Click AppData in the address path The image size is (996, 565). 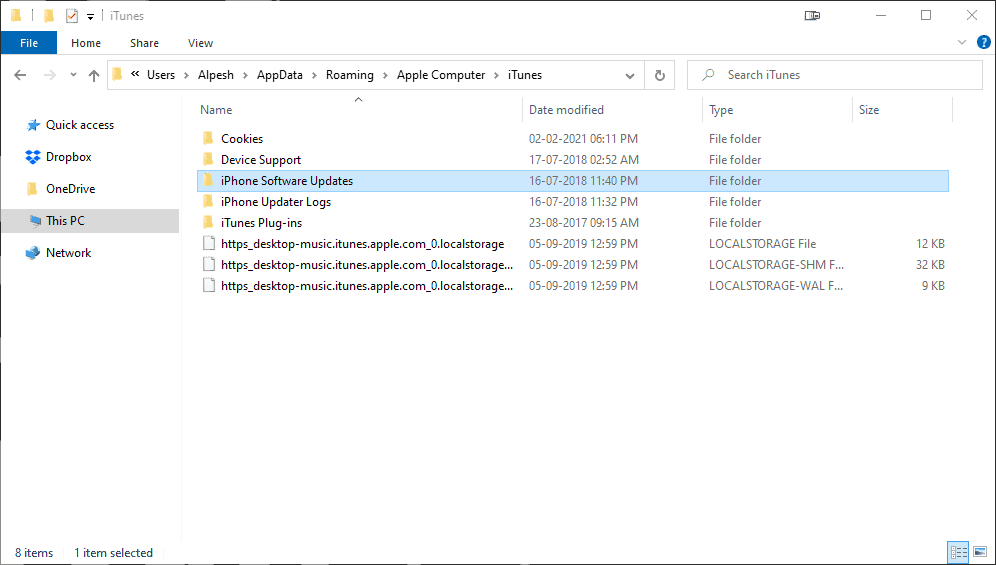tap(279, 75)
